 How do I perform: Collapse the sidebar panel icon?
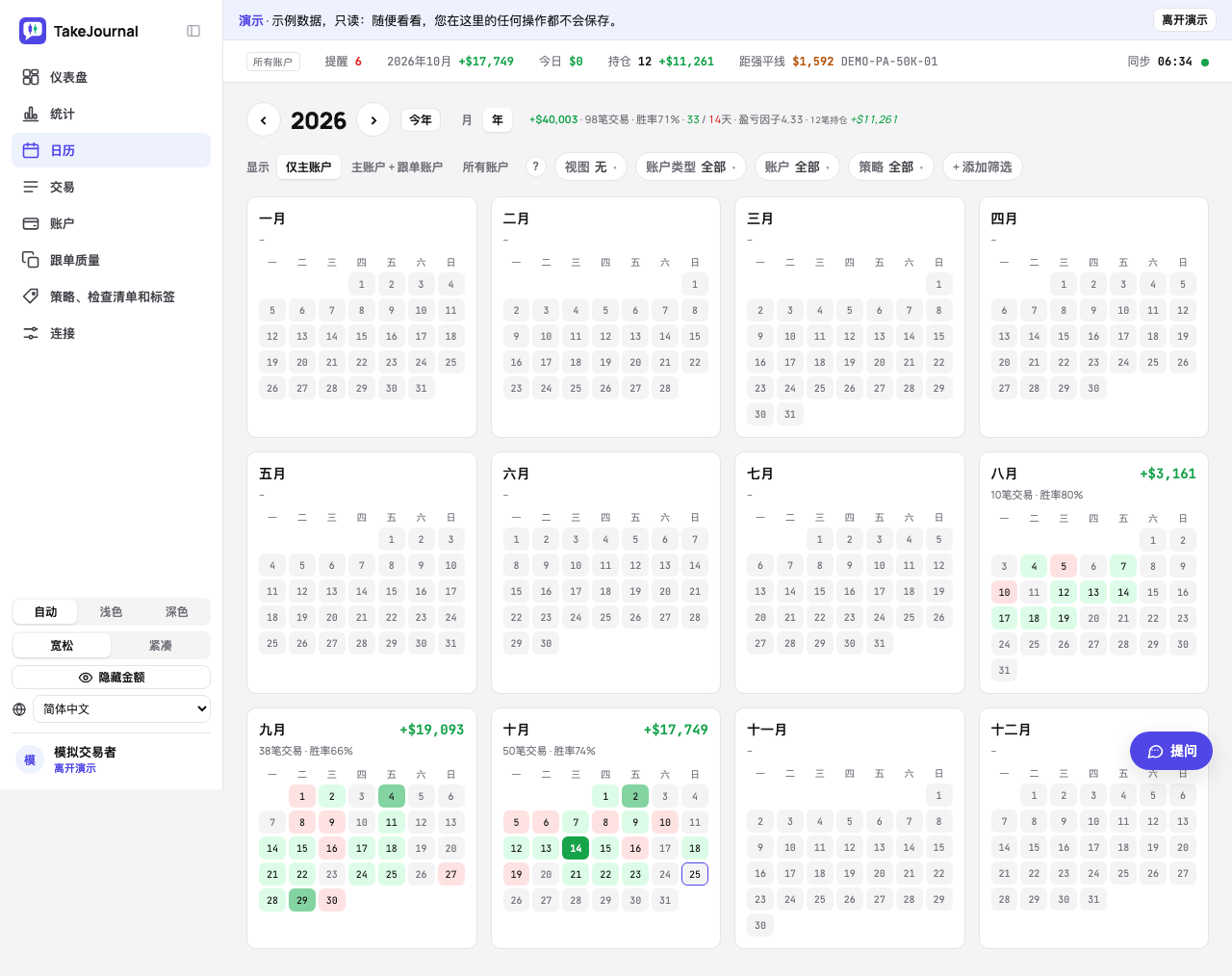tap(193, 31)
